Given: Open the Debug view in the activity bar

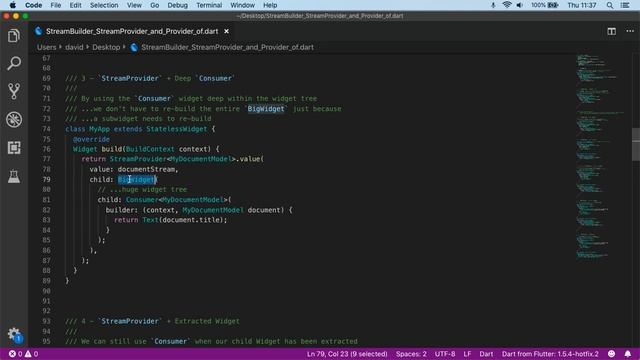Looking at the screenshot, I should point(14,120).
